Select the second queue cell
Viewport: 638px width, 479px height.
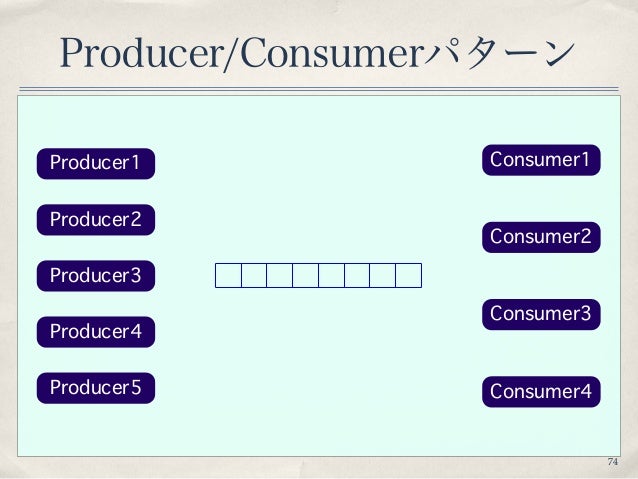click(x=254, y=276)
